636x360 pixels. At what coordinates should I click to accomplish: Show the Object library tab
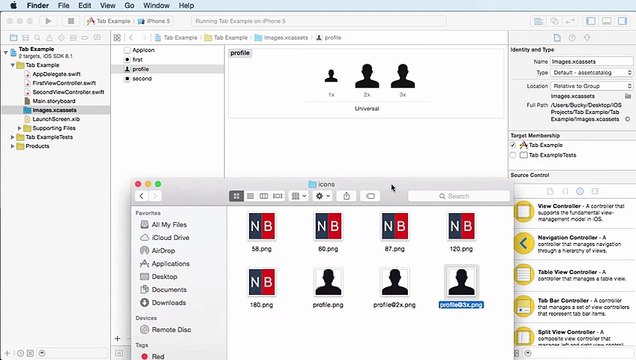tap(580, 191)
